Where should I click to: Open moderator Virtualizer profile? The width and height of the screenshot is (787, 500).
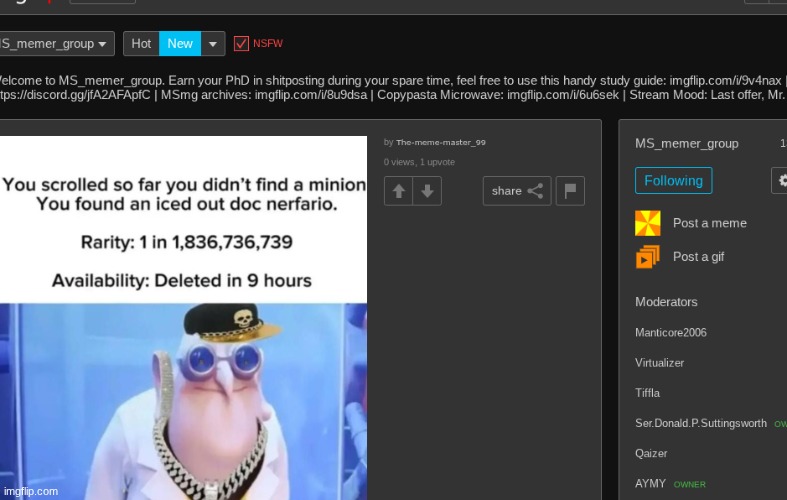pyautogui.click(x=660, y=362)
